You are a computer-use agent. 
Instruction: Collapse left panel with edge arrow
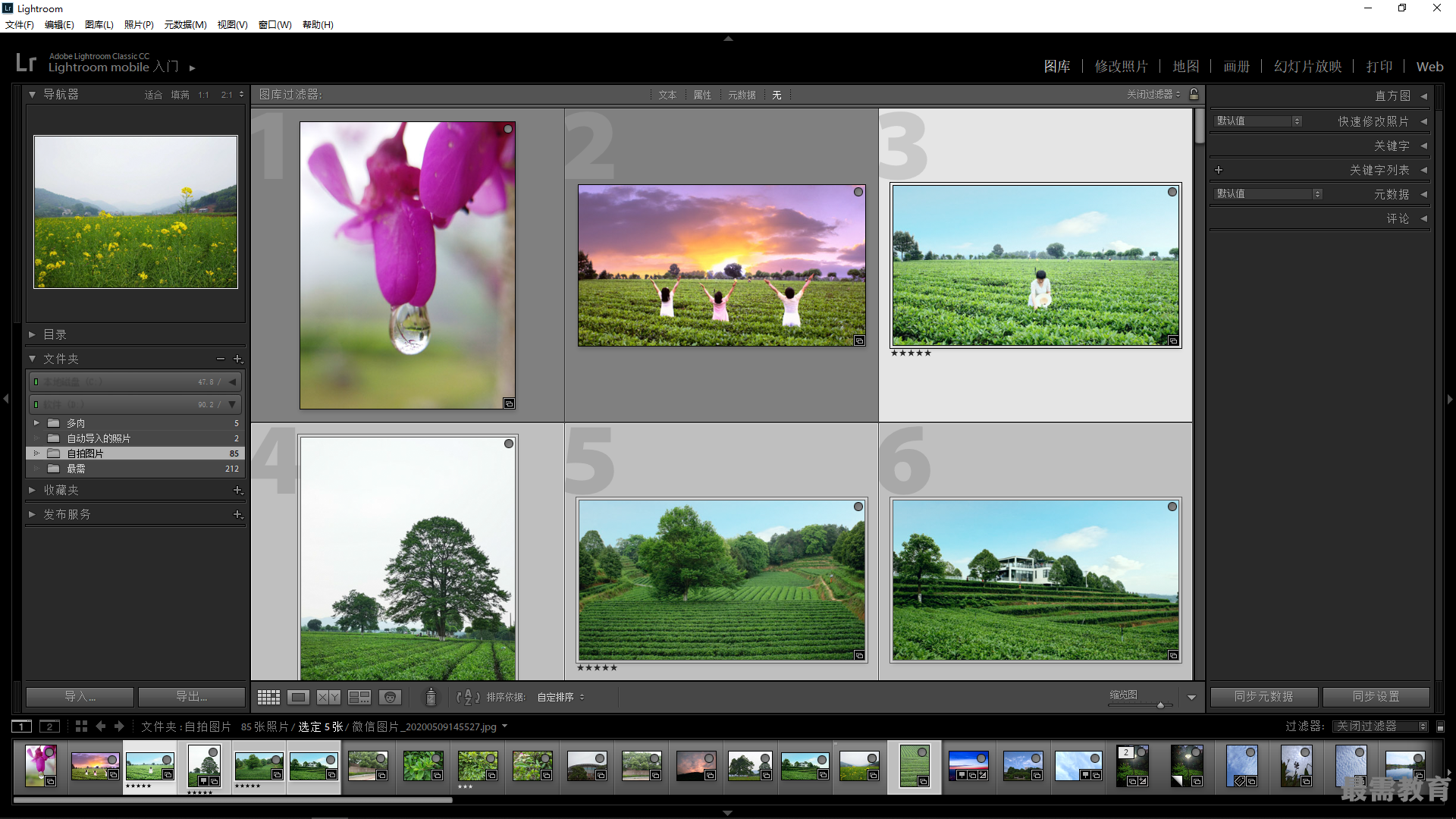pos(6,398)
